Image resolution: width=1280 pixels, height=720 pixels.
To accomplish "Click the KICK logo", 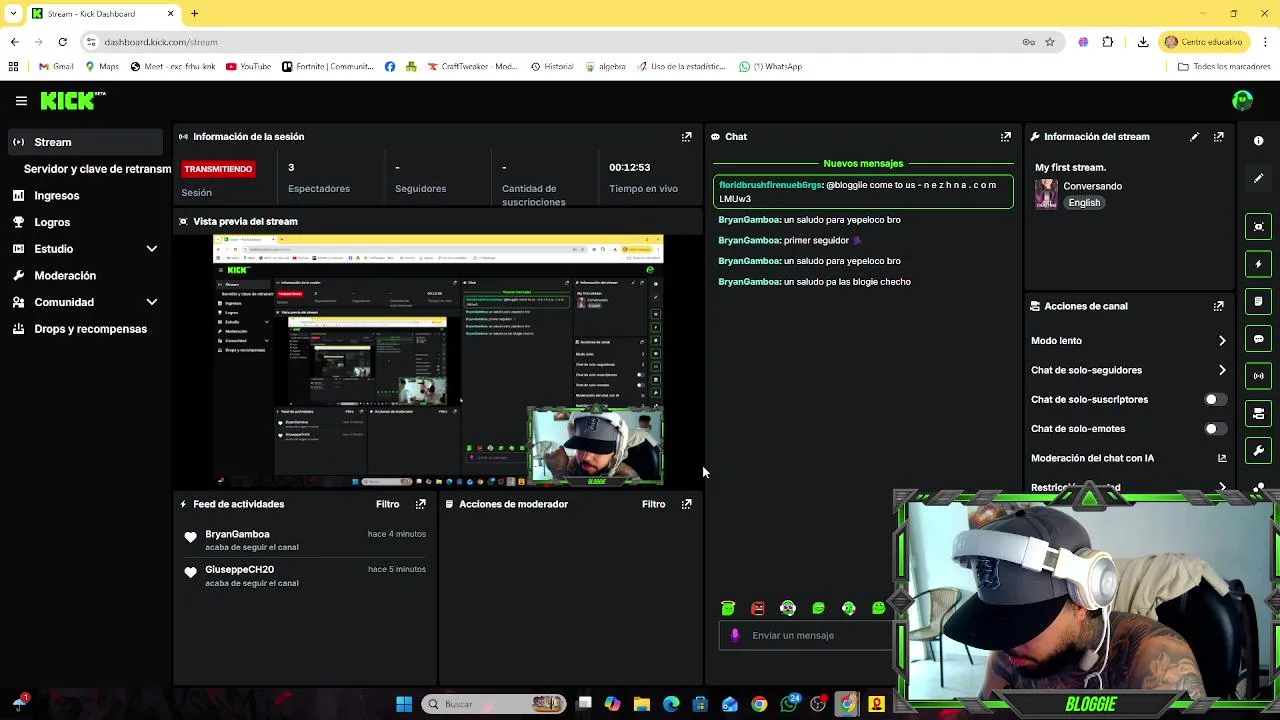I will pos(72,100).
